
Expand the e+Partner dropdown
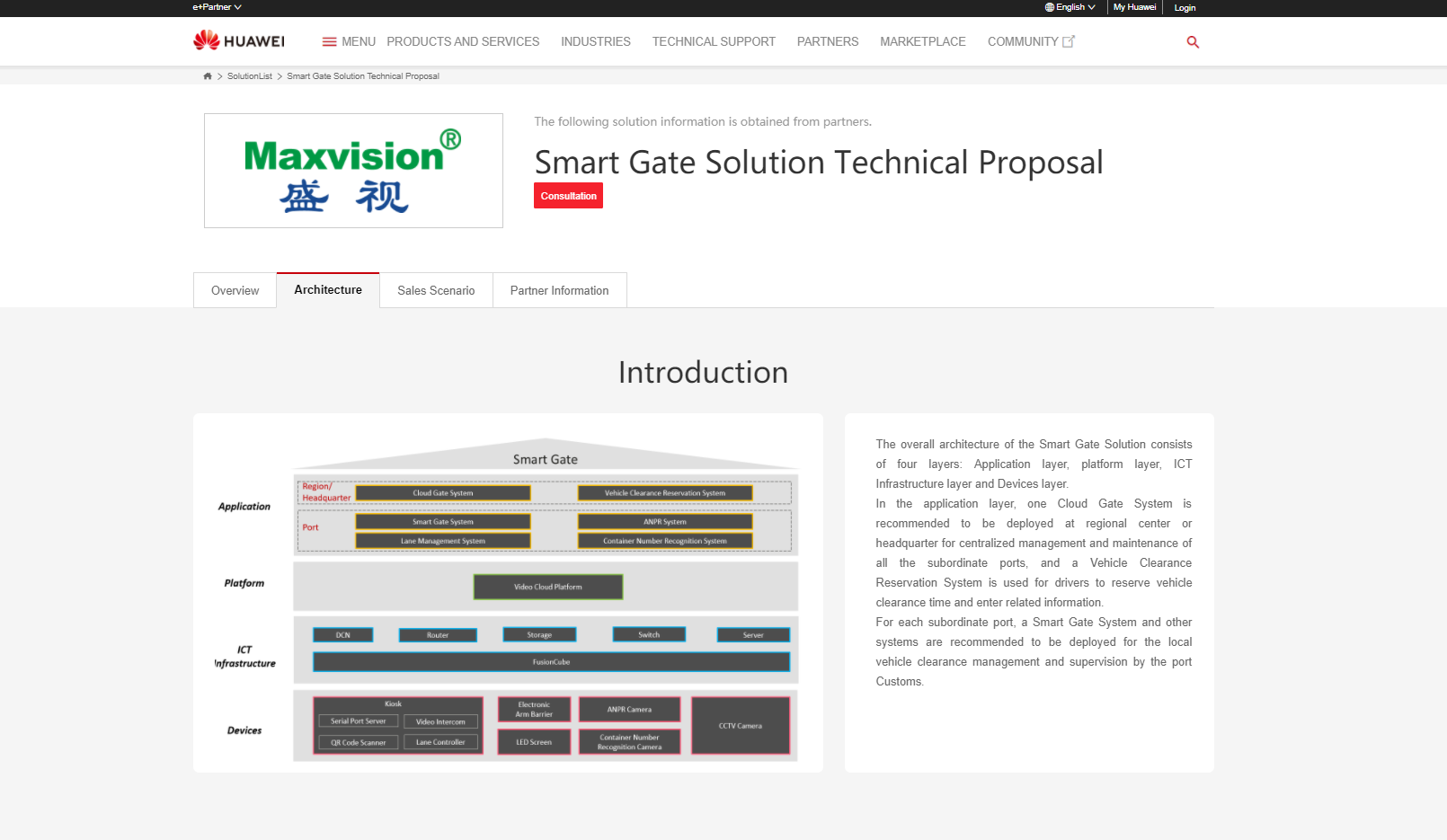point(217,7)
